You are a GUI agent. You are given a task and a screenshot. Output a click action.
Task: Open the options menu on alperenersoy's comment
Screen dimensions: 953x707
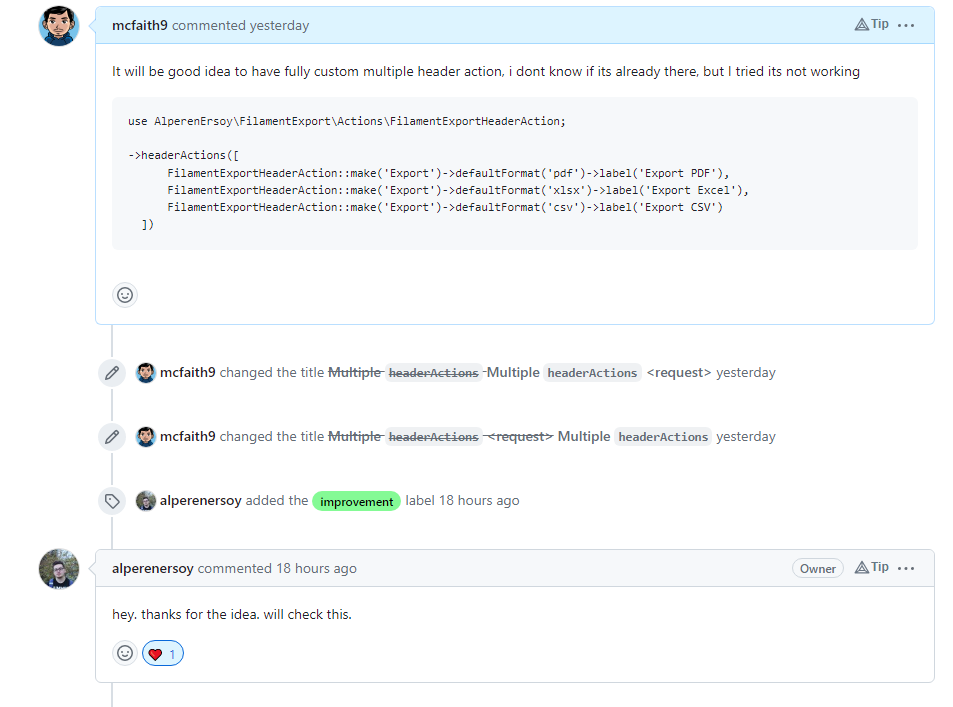tap(906, 568)
